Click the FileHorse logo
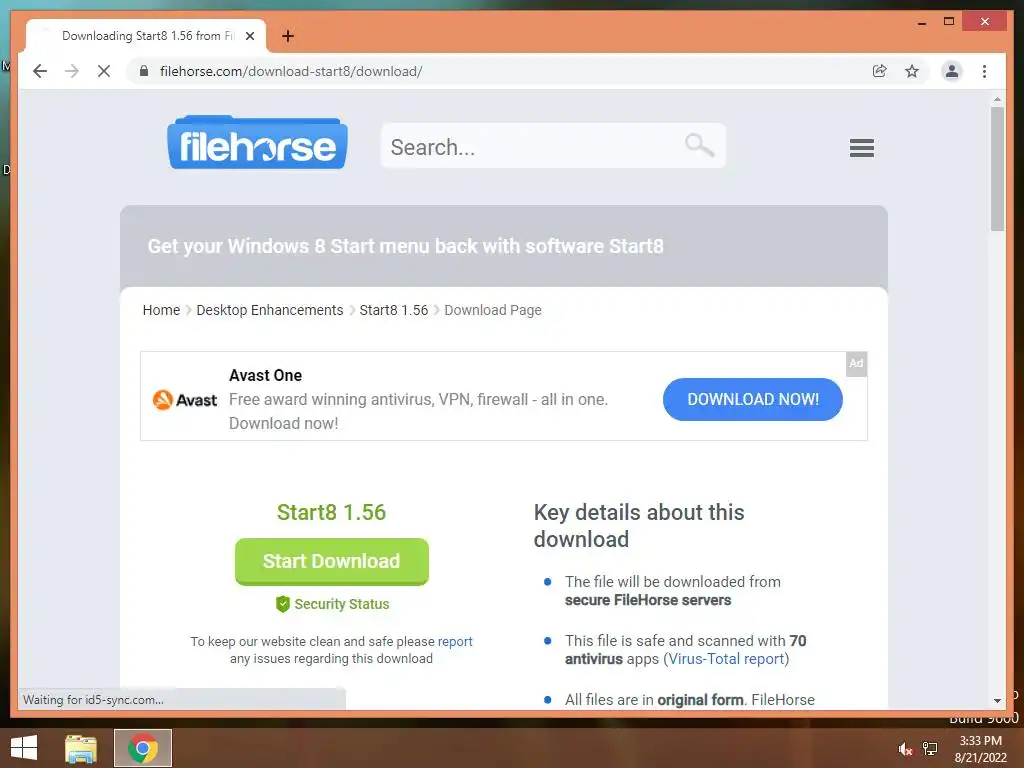The height and width of the screenshot is (768, 1024). [257, 143]
